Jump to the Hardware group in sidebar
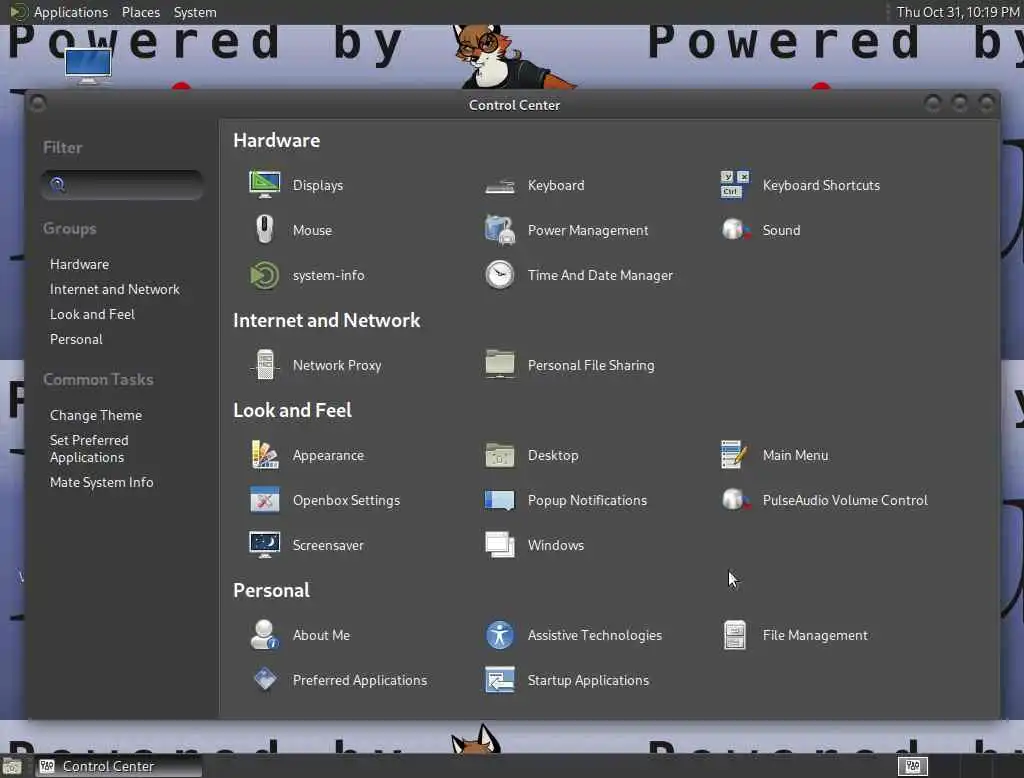The image size is (1024, 778). point(80,264)
